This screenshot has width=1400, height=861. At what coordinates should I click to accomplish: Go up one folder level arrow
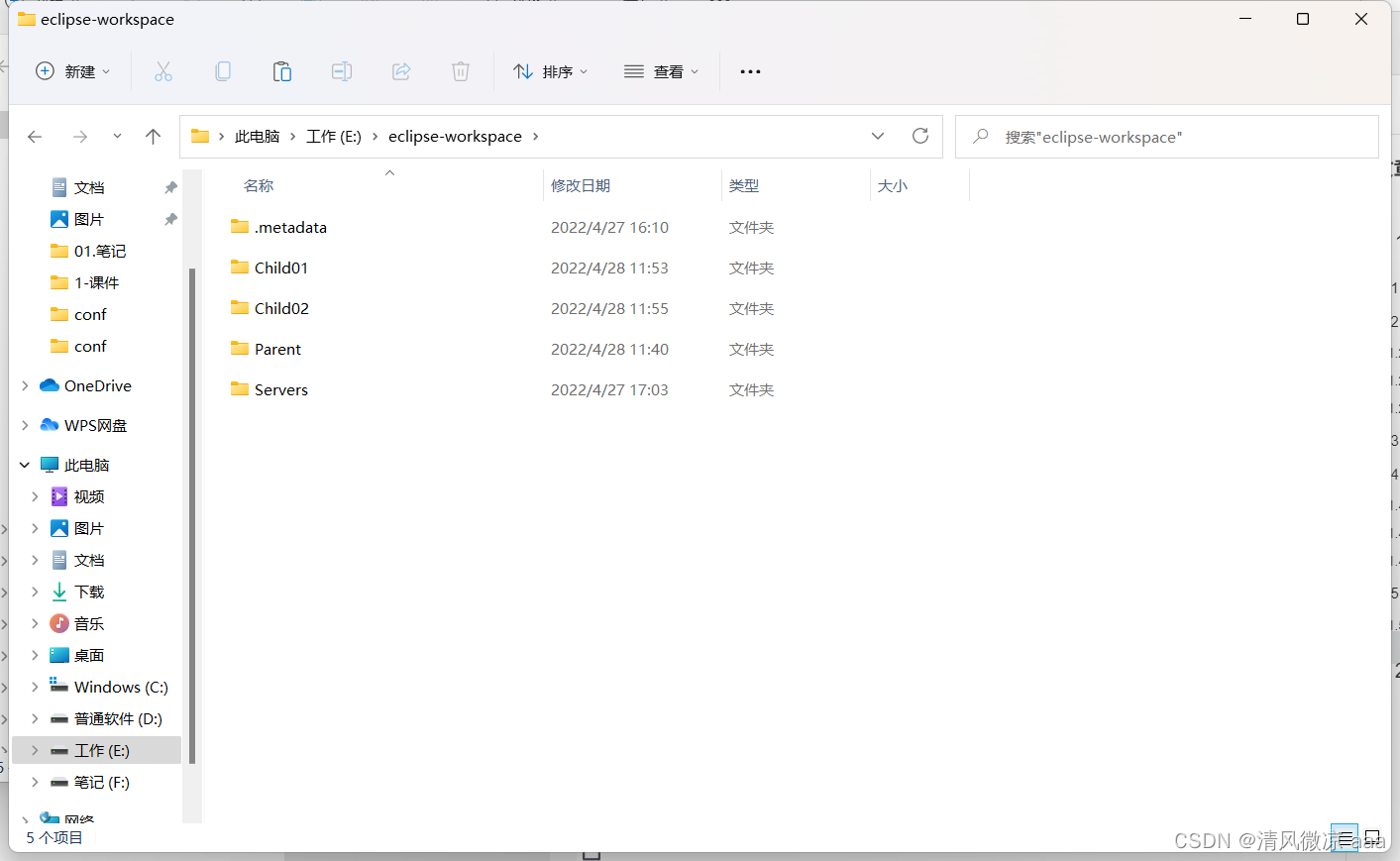pos(153,137)
